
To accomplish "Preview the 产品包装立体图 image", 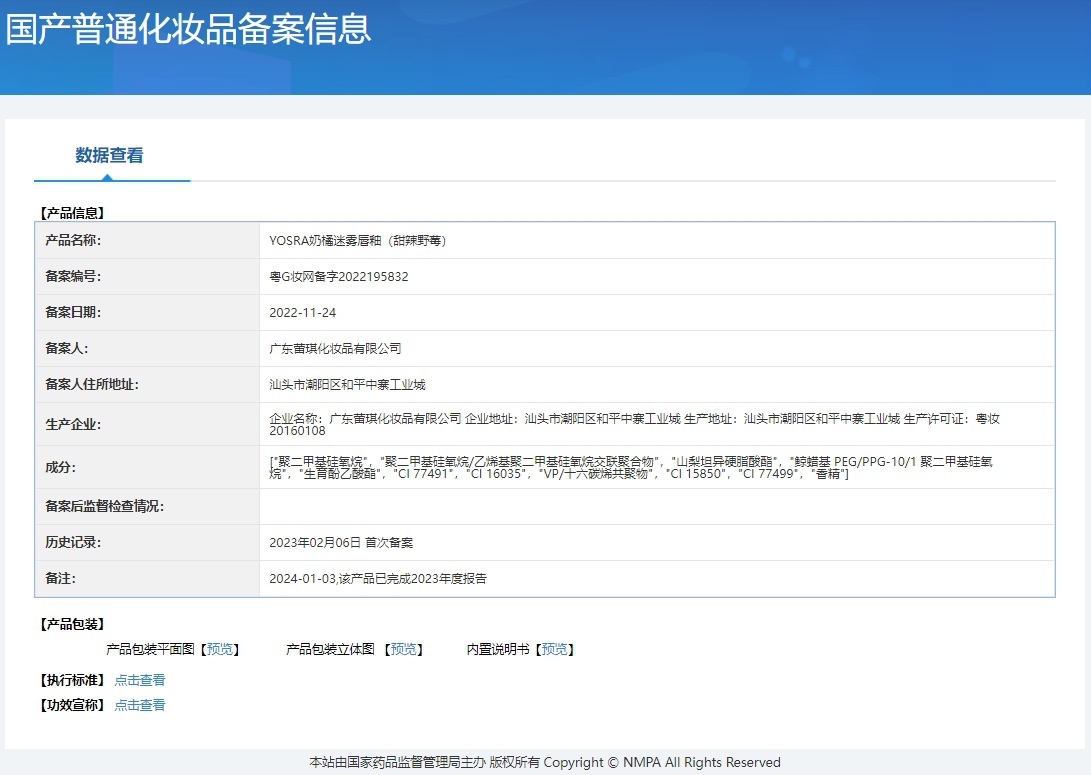I will pos(404,649).
